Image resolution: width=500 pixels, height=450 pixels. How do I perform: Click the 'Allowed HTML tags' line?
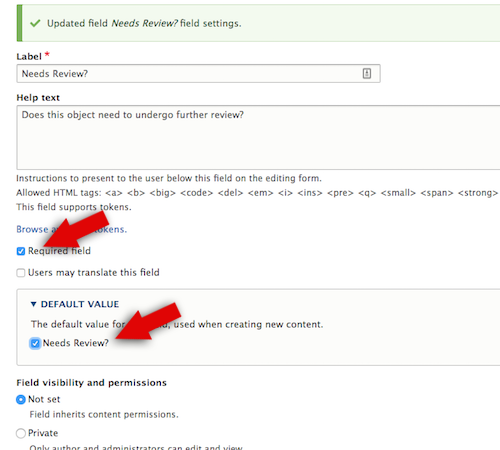point(257,193)
